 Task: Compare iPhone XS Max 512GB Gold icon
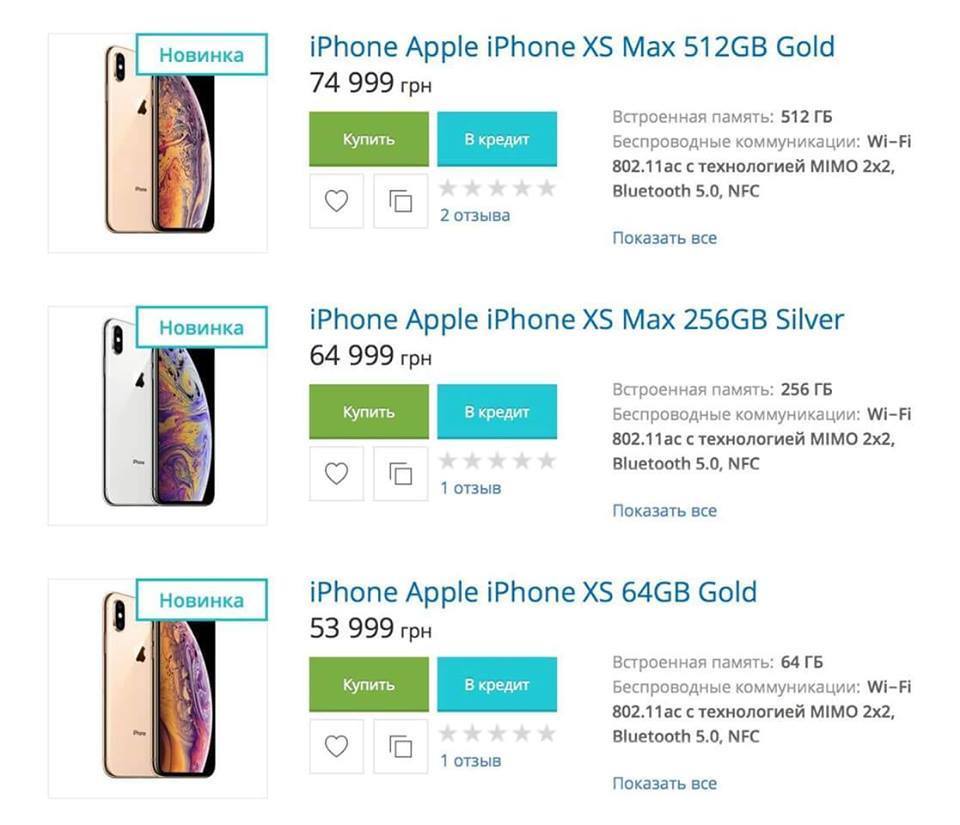[x=401, y=201]
